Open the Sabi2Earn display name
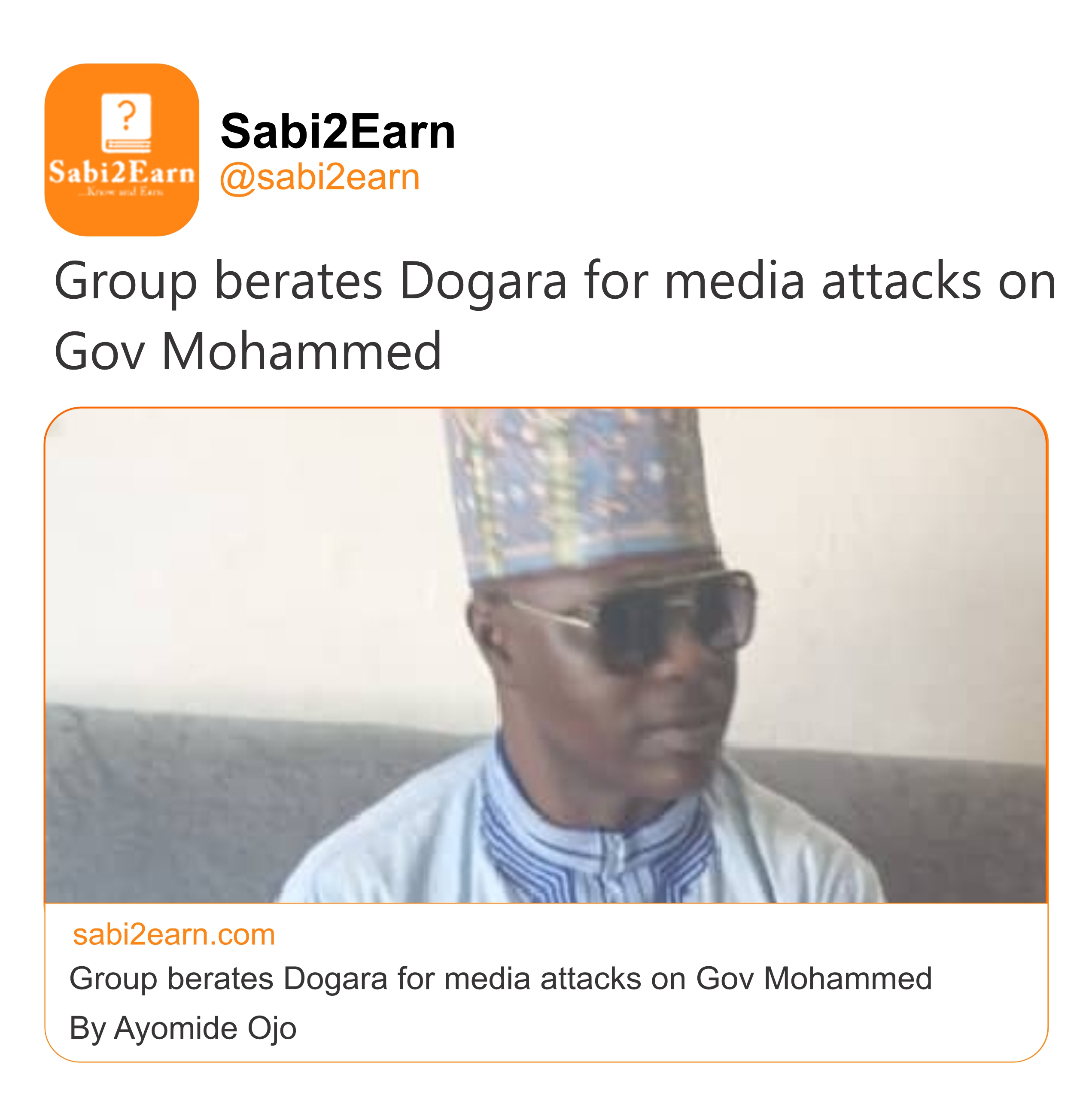 click(x=338, y=132)
